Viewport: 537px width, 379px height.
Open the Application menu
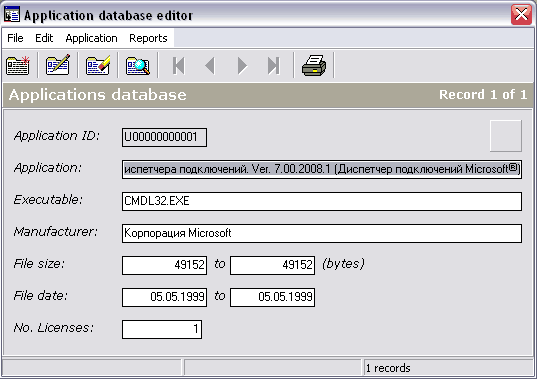coord(91,38)
